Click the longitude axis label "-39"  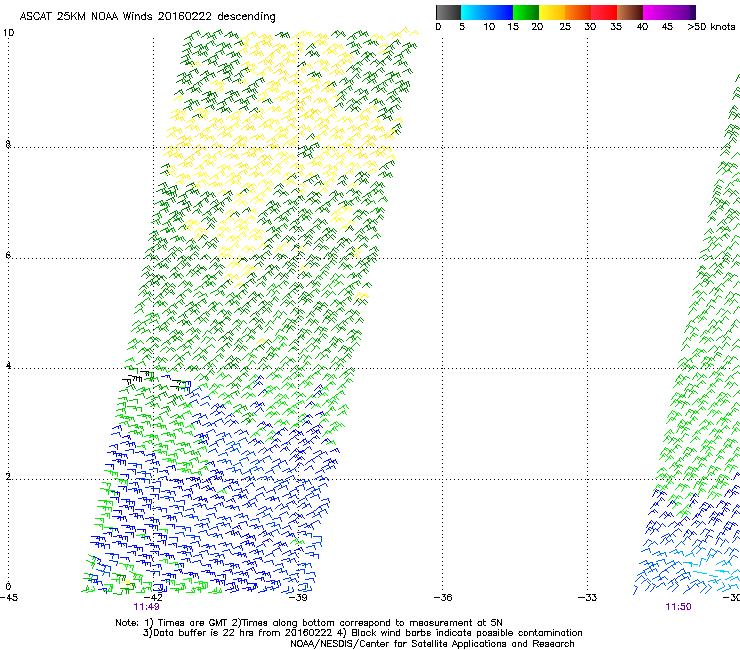[298, 598]
